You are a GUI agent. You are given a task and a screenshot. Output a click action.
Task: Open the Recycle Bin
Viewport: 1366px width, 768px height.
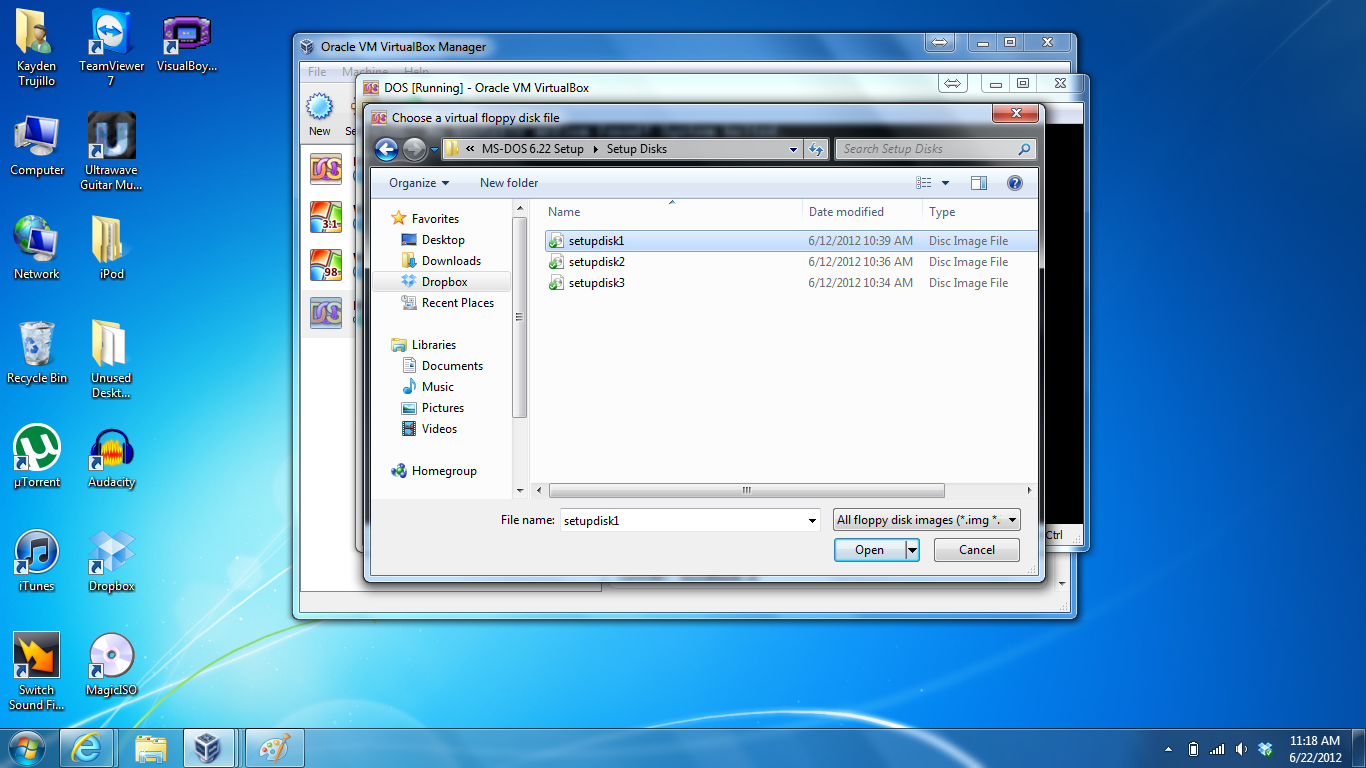[36, 352]
